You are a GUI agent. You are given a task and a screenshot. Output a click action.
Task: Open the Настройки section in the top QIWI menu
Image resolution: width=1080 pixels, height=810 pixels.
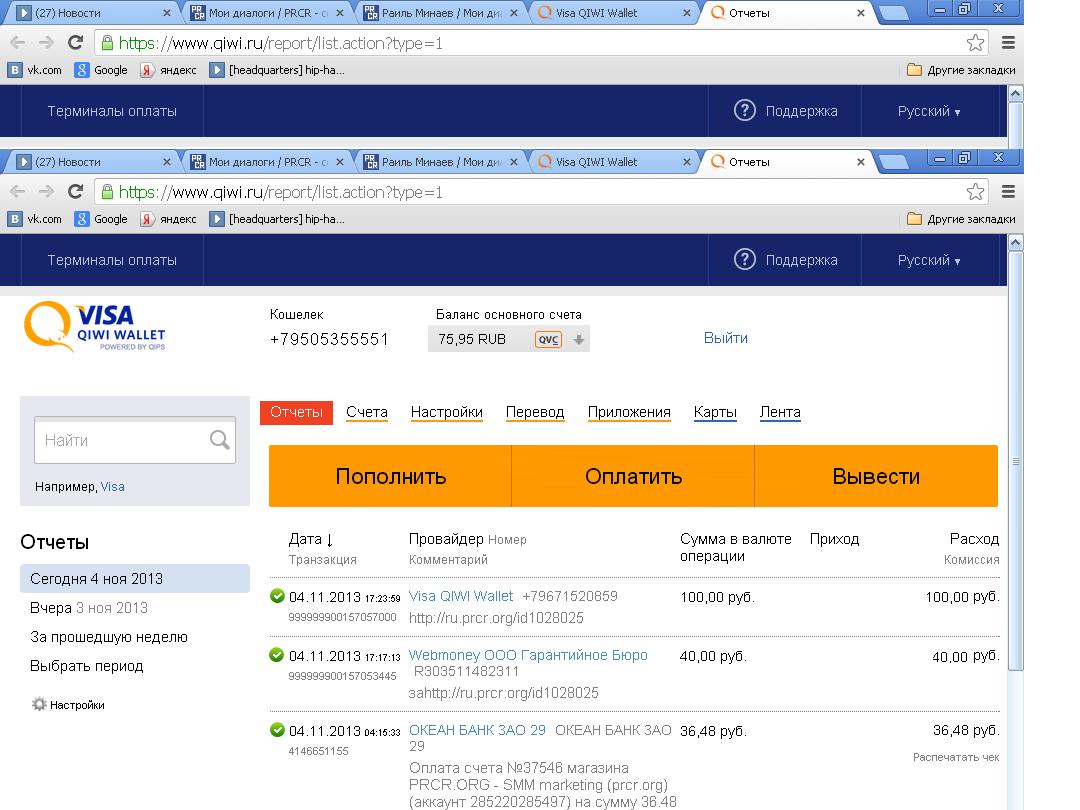pyautogui.click(x=446, y=412)
